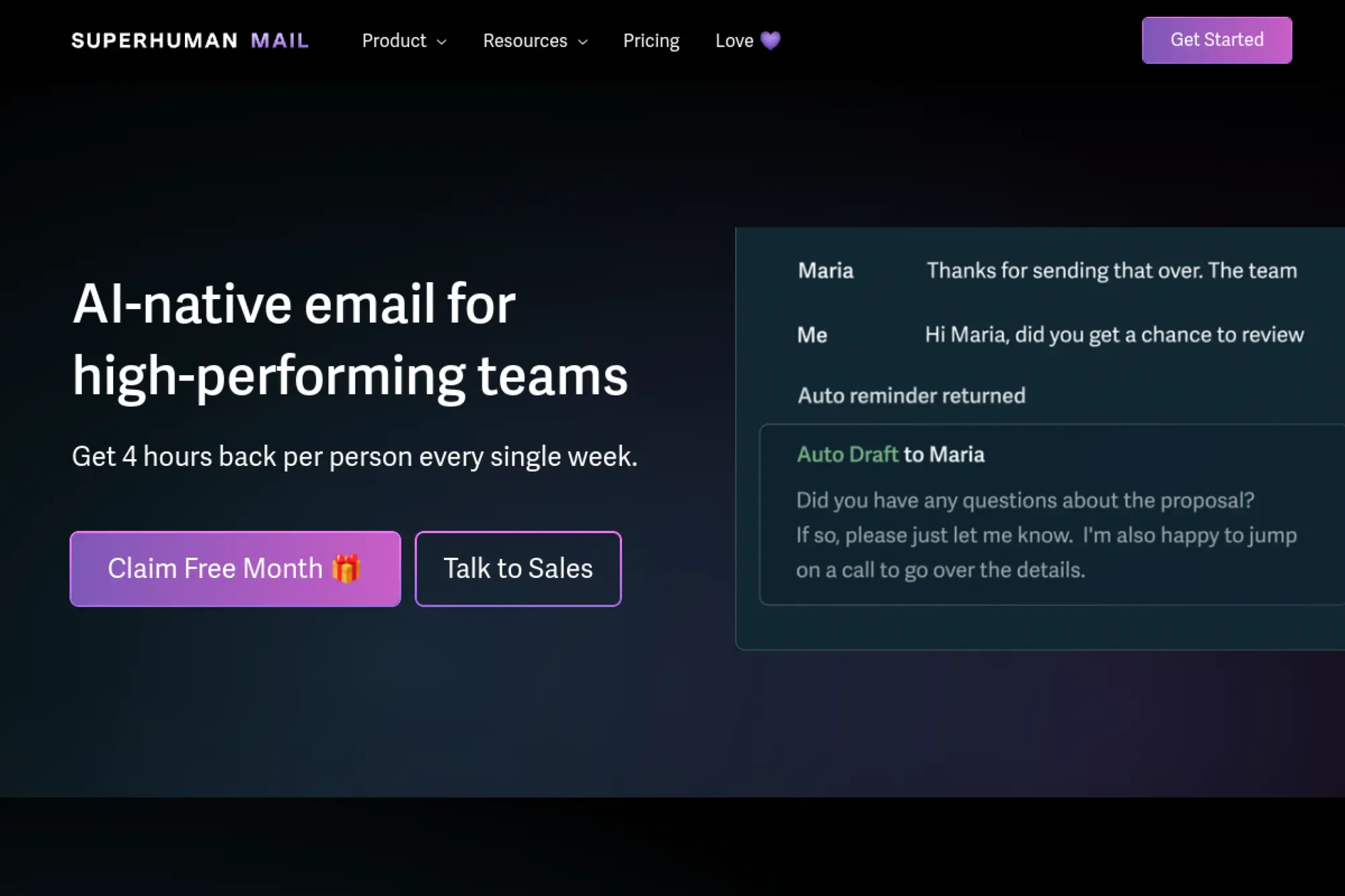Expand the Resources dropdown chevron
This screenshot has height=896, width=1345.
(x=583, y=42)
